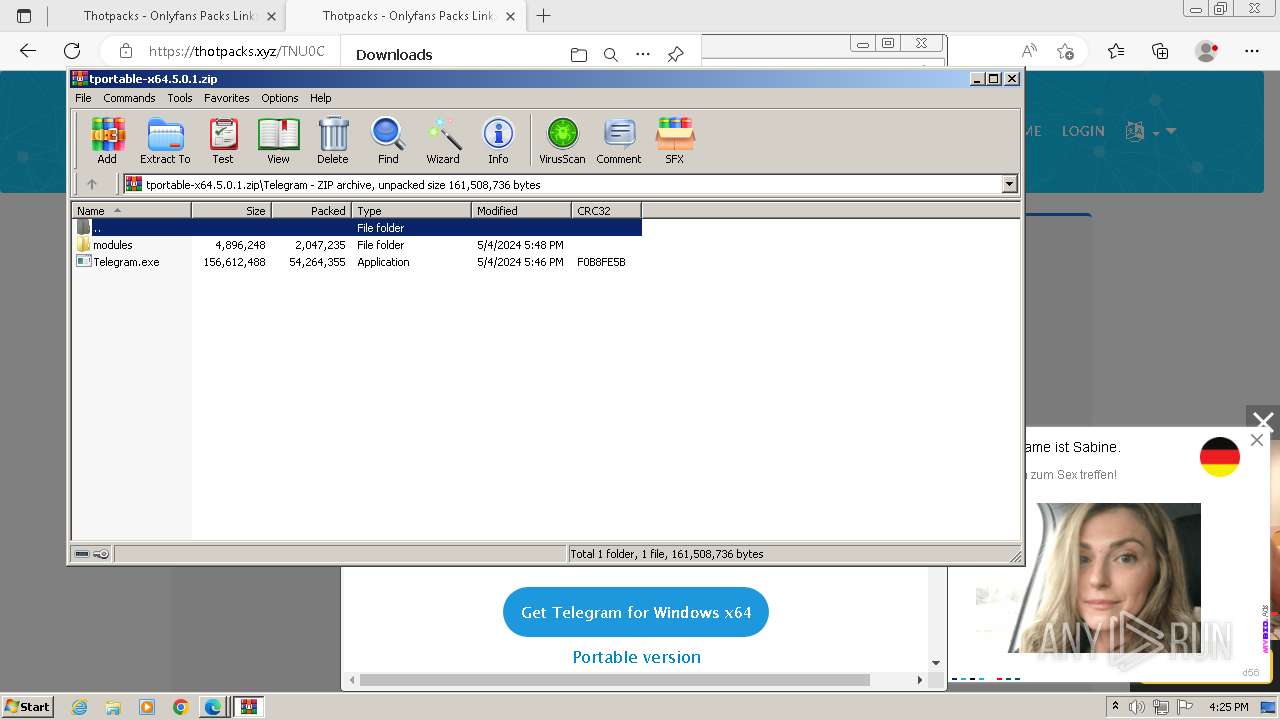1280x720 pixels.
Task: Sort by CRC32 column header
Action: coord(606,210)
